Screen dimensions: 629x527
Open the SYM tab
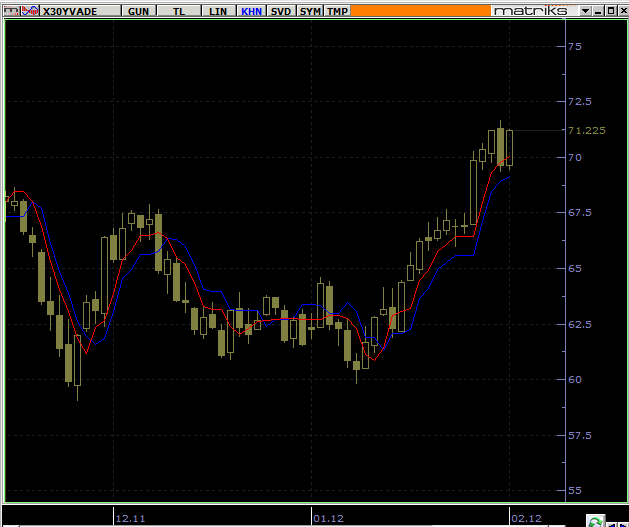point(310,11)
